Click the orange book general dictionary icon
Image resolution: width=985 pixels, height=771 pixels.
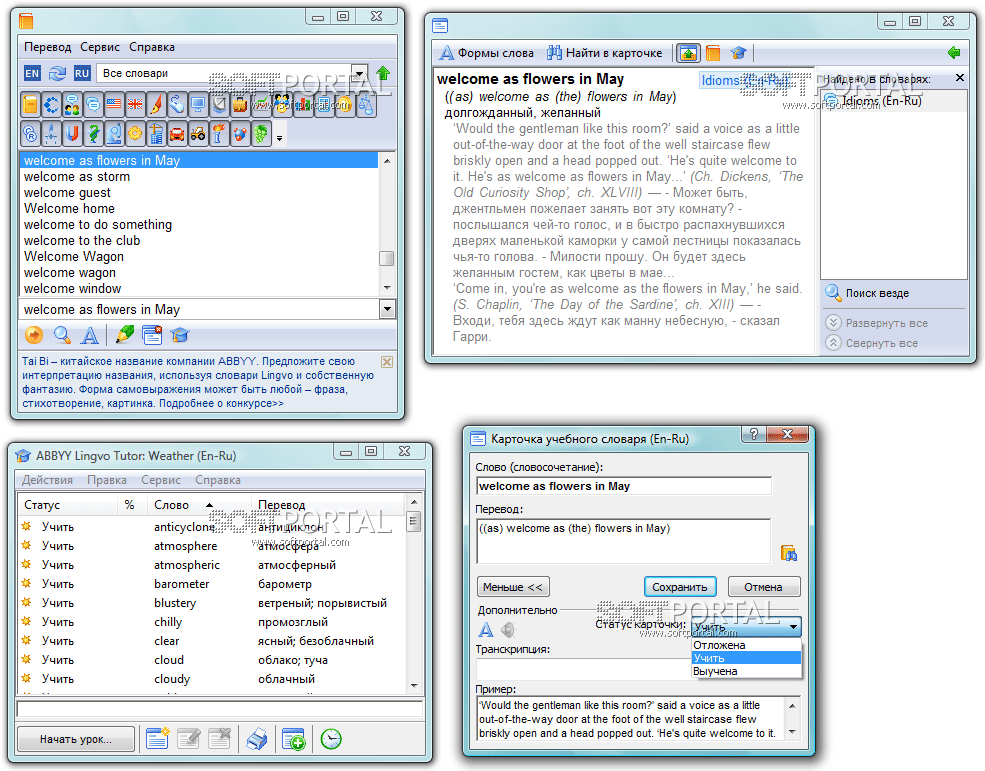tap(30, 104)
